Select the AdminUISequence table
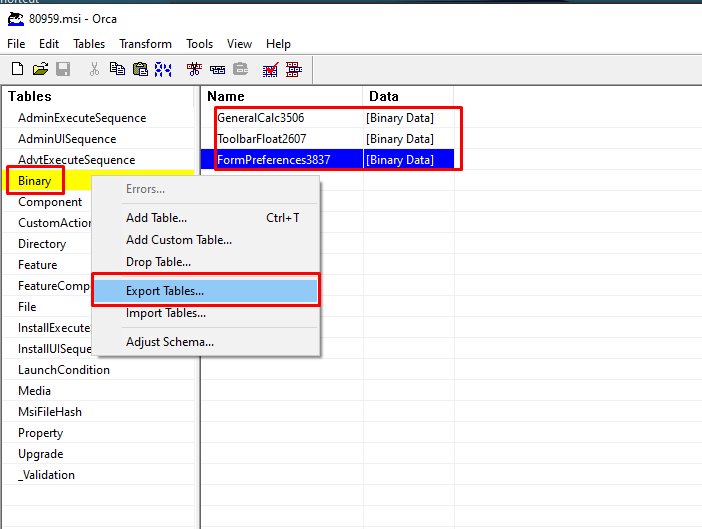Image resolution: width=702 pixels, height=529 pixels. [67, 139]
